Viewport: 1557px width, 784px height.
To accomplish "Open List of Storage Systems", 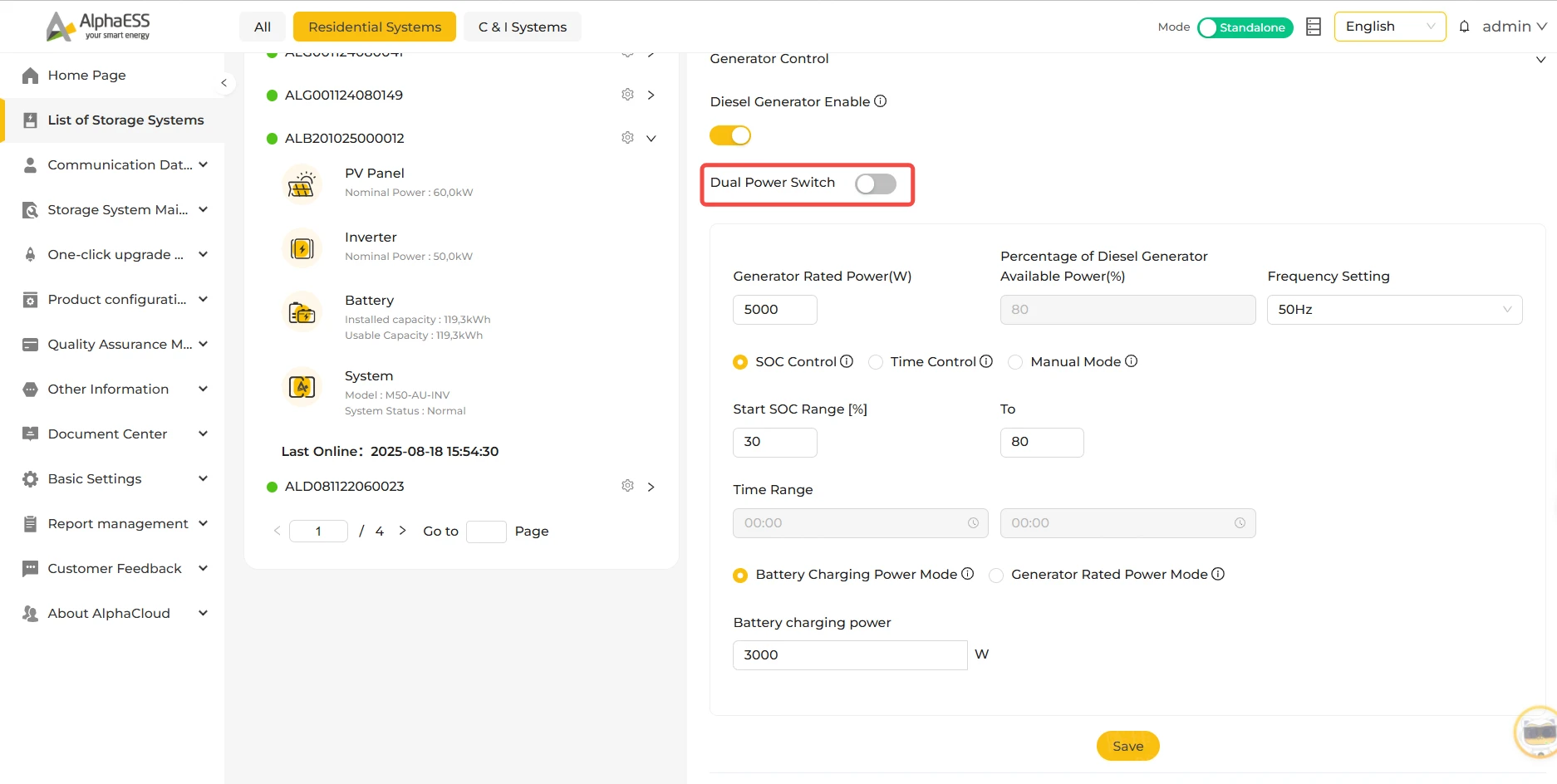I will click(114, 120).
